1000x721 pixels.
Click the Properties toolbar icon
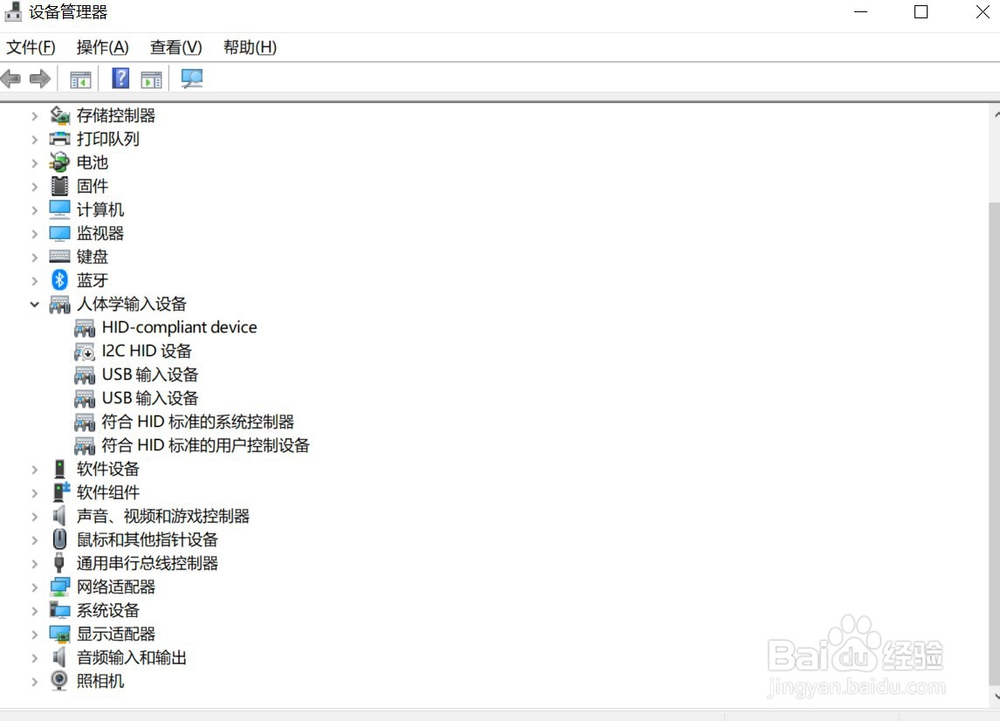tap(151, 78)
